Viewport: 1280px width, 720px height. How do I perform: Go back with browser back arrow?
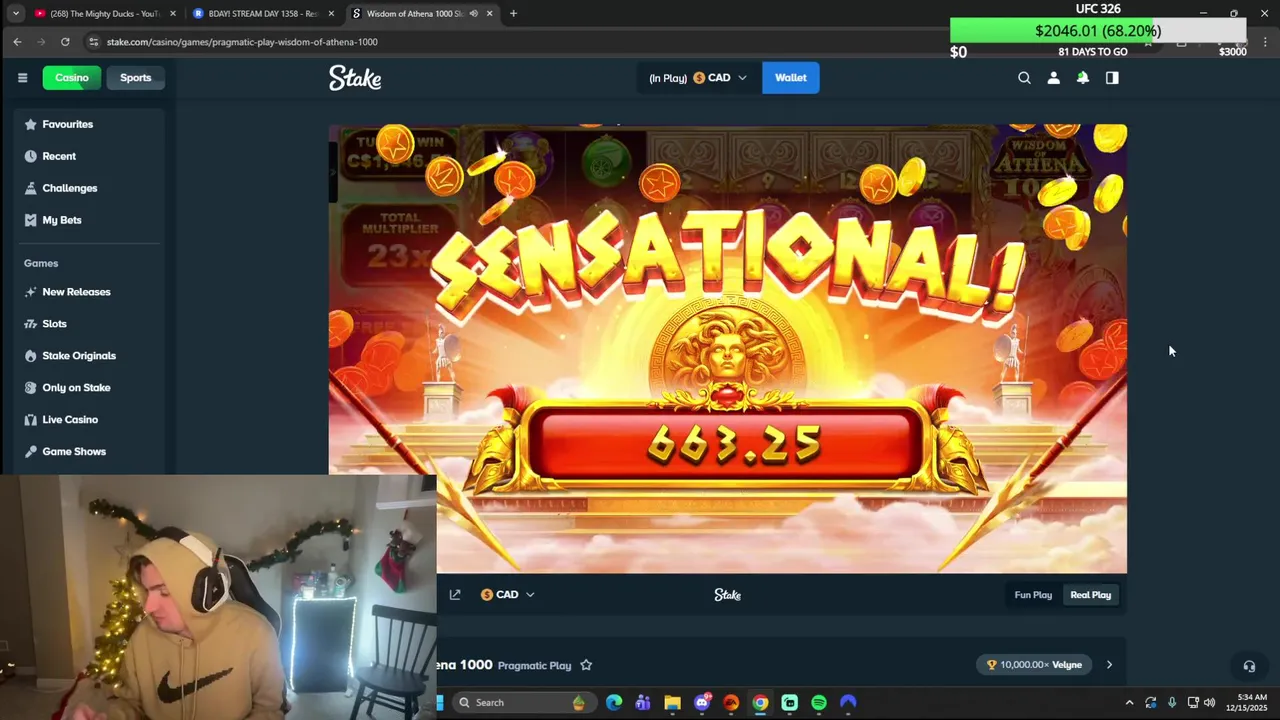[x=17, y=42]
